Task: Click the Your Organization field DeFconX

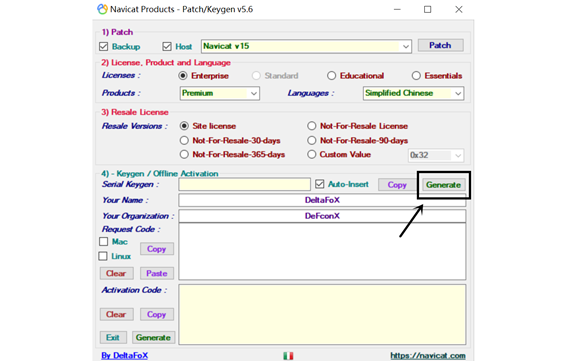Action: tap(322, 216)
